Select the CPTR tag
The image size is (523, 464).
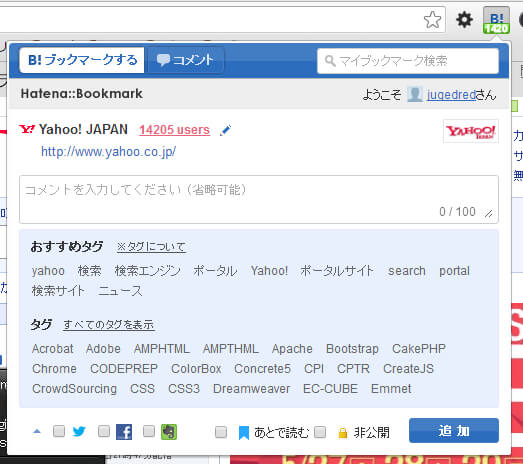pos(353,369)
